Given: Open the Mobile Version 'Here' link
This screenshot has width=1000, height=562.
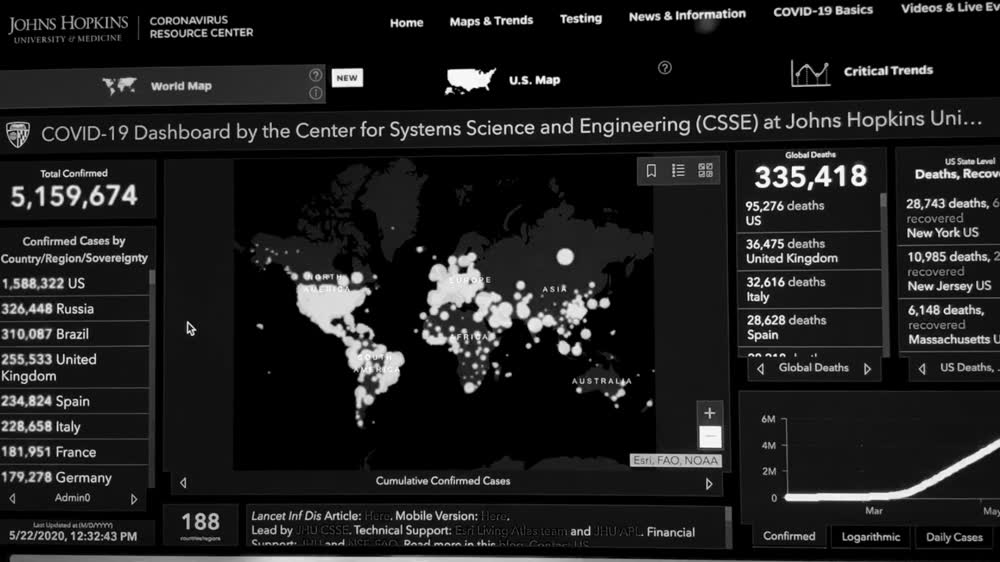Looking at the screenshot, I should (494, 516).
